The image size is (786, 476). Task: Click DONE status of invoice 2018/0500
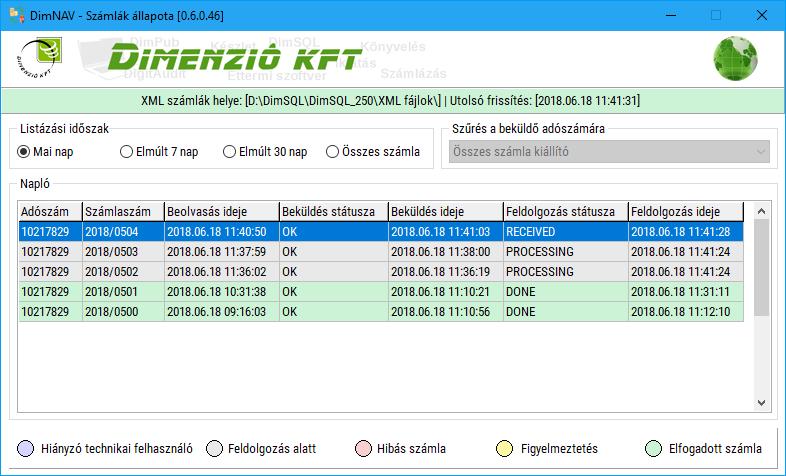click(x=565, y=312)
